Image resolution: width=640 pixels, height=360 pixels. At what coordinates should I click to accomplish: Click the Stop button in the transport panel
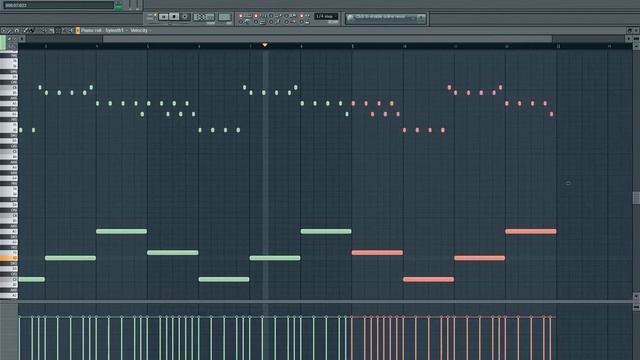click(x=174, y=17)
